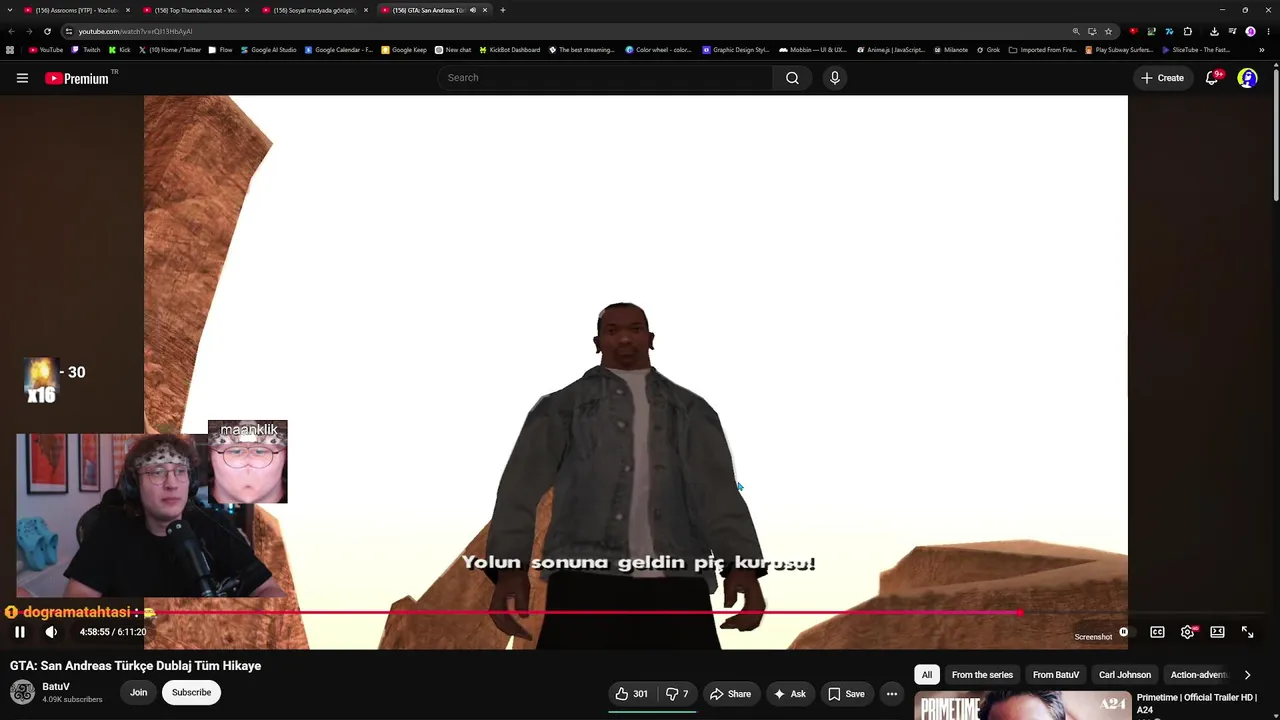Switch the player to theater mode
The height and width of the screenshot is (720, 1280).
click(x=1217, y=632)
